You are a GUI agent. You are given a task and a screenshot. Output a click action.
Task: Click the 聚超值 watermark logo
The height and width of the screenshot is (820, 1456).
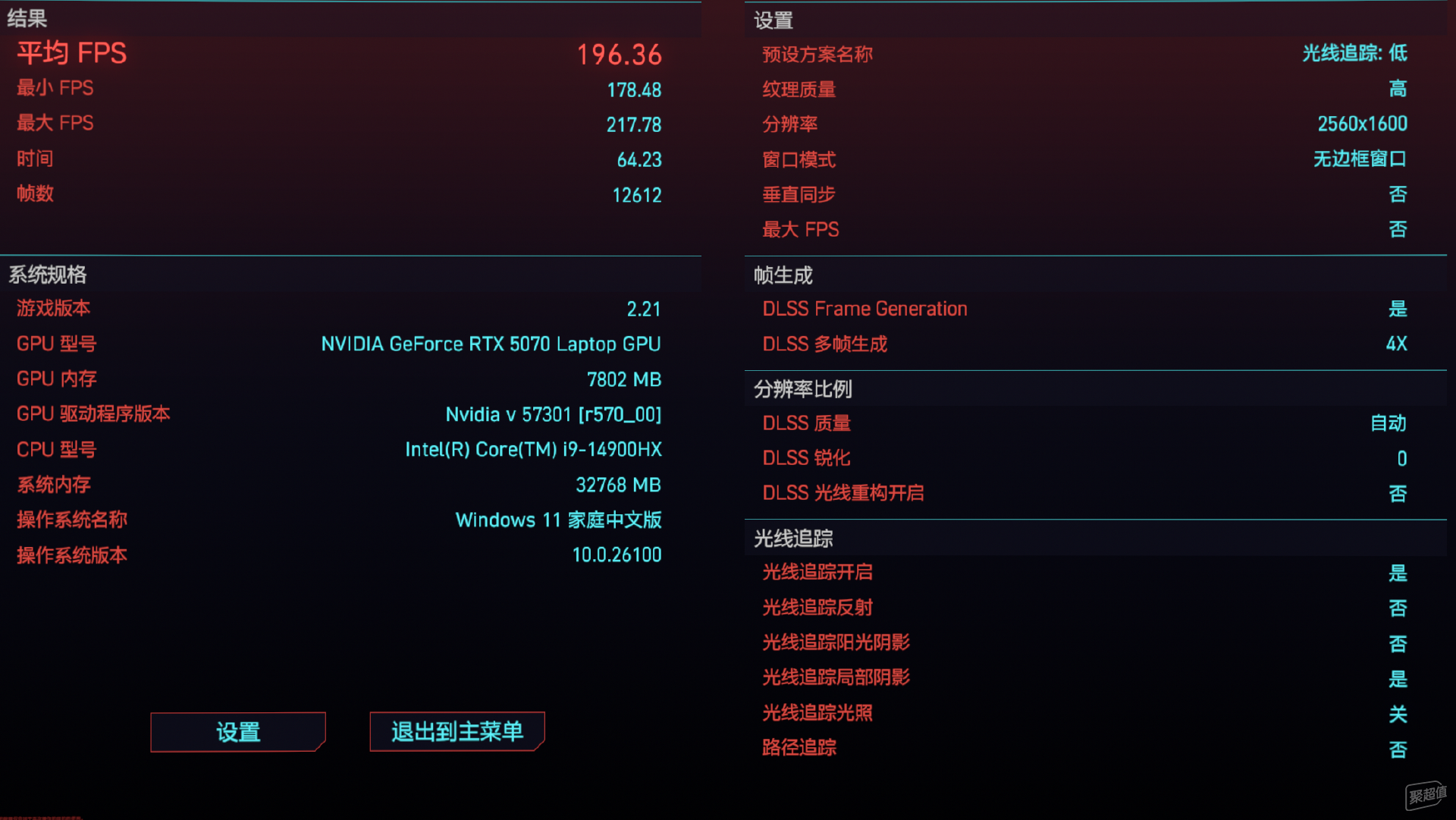tap(1426, 796)
